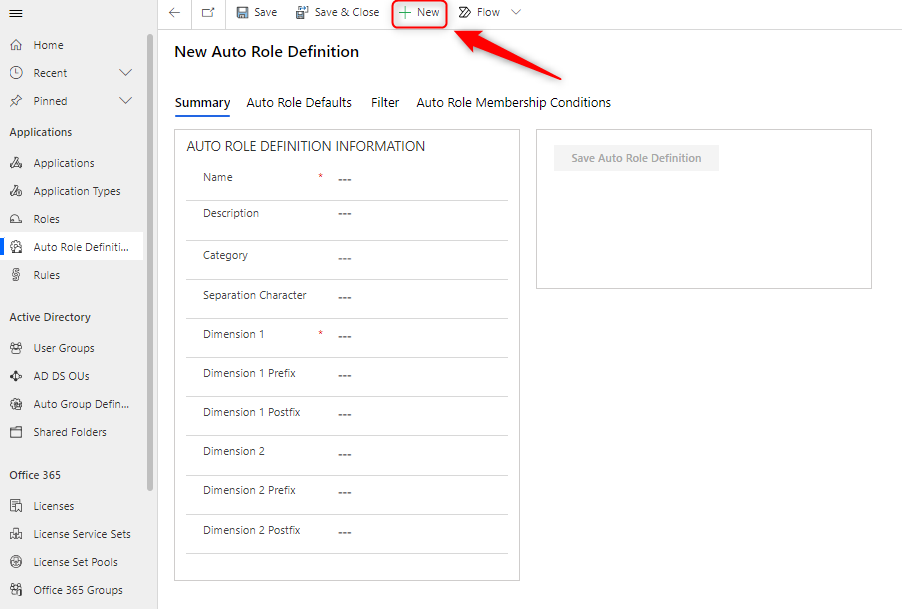Select Rules in the sidebar

coord(46,275)
